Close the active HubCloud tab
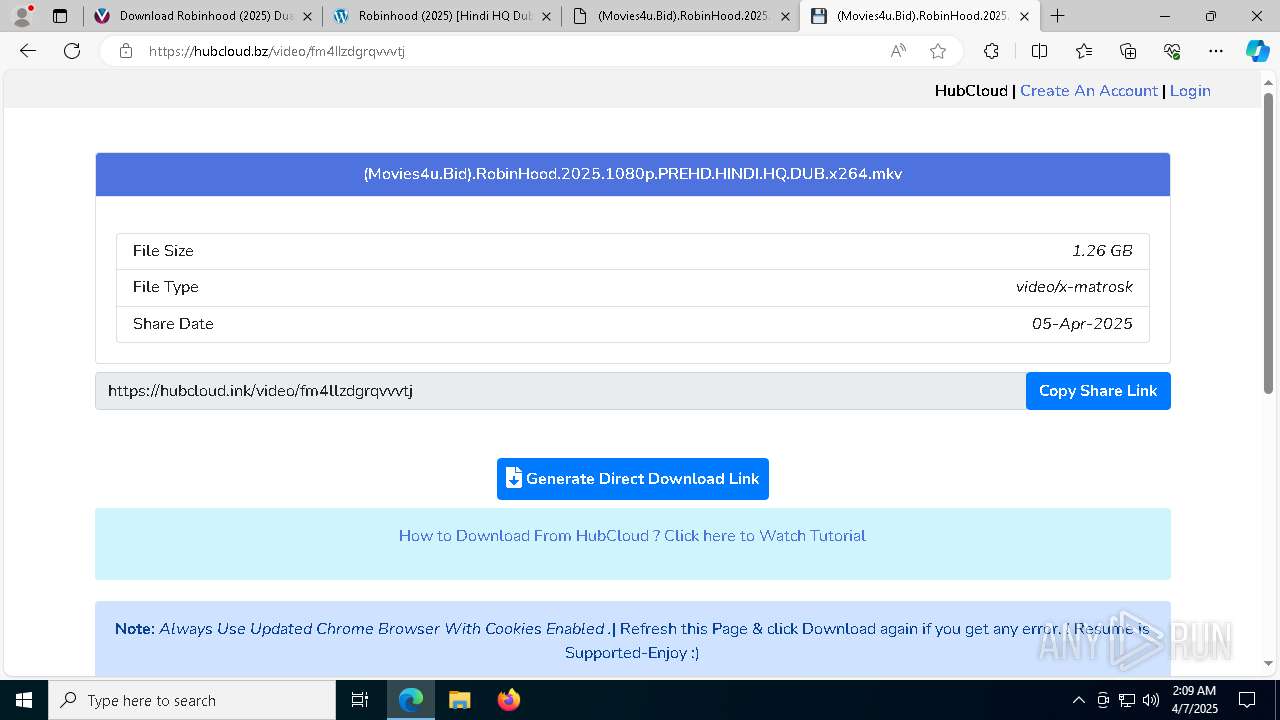1280x720 pixels. tap(1024, 16)
